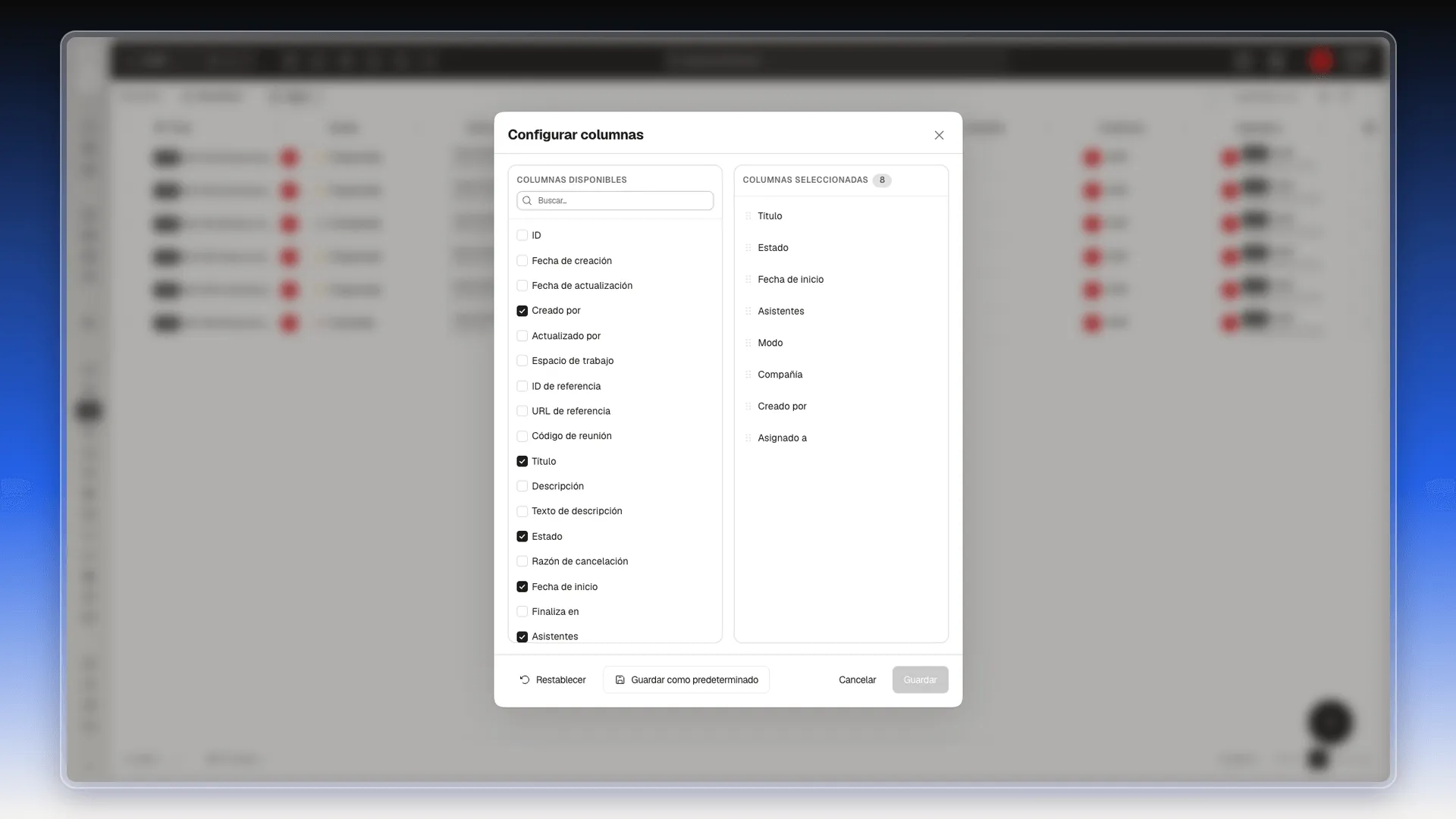Tick the ID de referencia checkbox
The width and height of the screenshot is (1456, 819).
(522, 386)
